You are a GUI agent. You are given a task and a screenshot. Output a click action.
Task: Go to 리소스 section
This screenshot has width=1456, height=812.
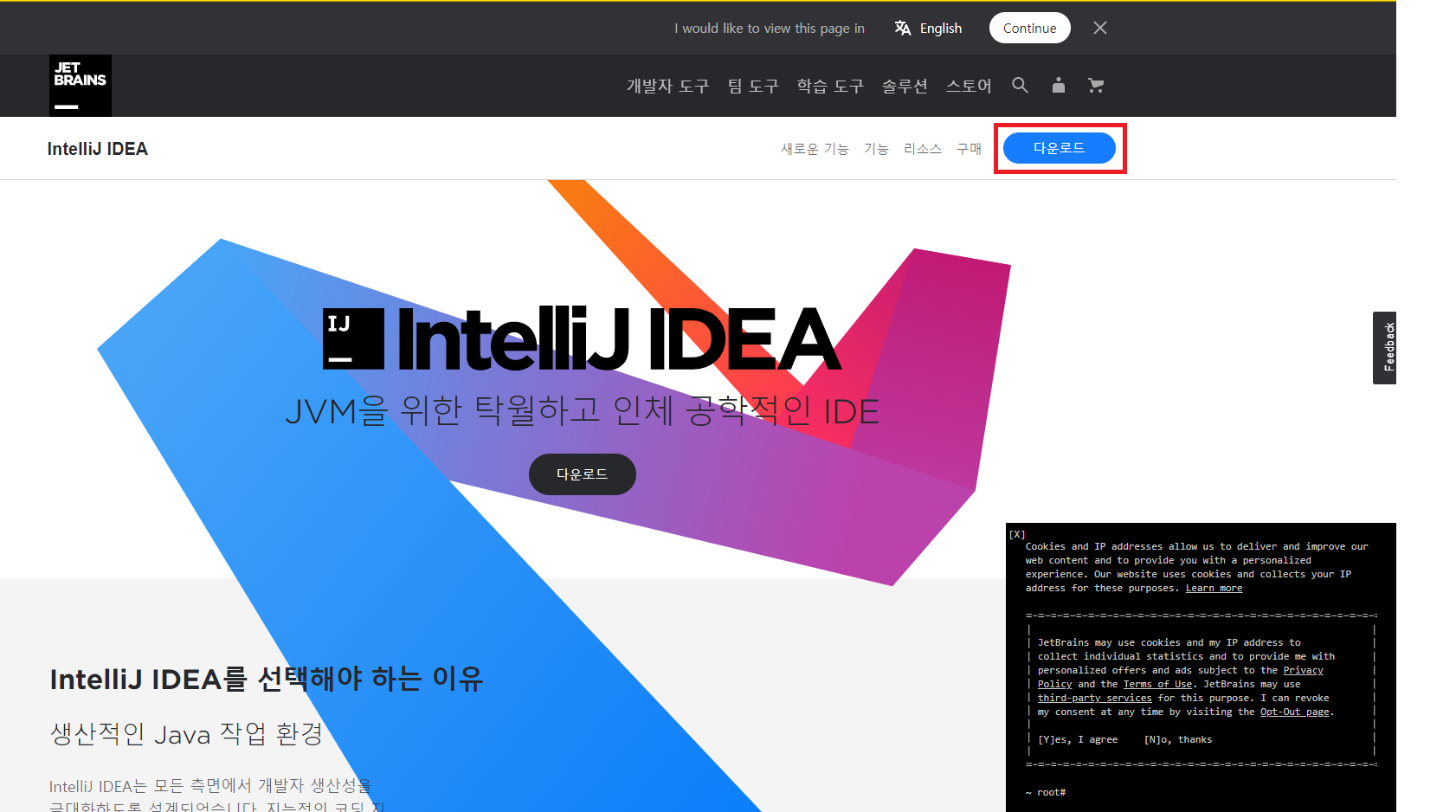923,149
